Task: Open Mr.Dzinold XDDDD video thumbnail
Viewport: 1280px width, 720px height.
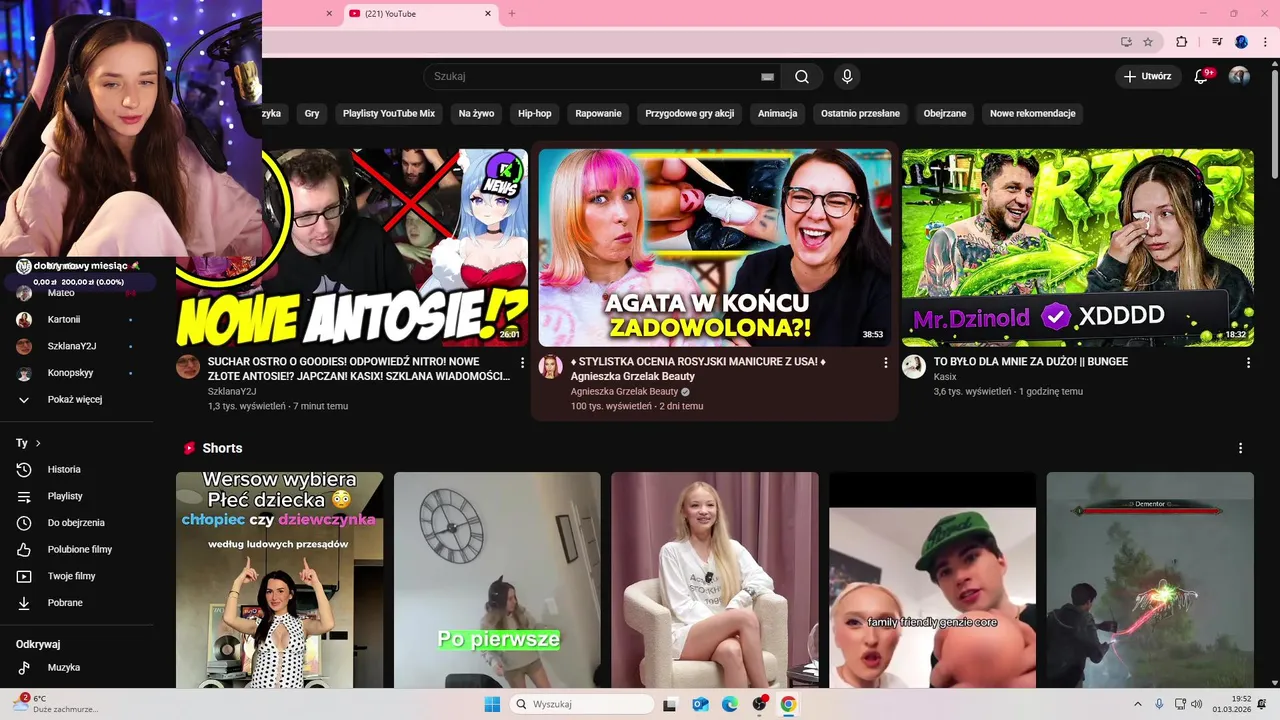Action: point(1078,248)
